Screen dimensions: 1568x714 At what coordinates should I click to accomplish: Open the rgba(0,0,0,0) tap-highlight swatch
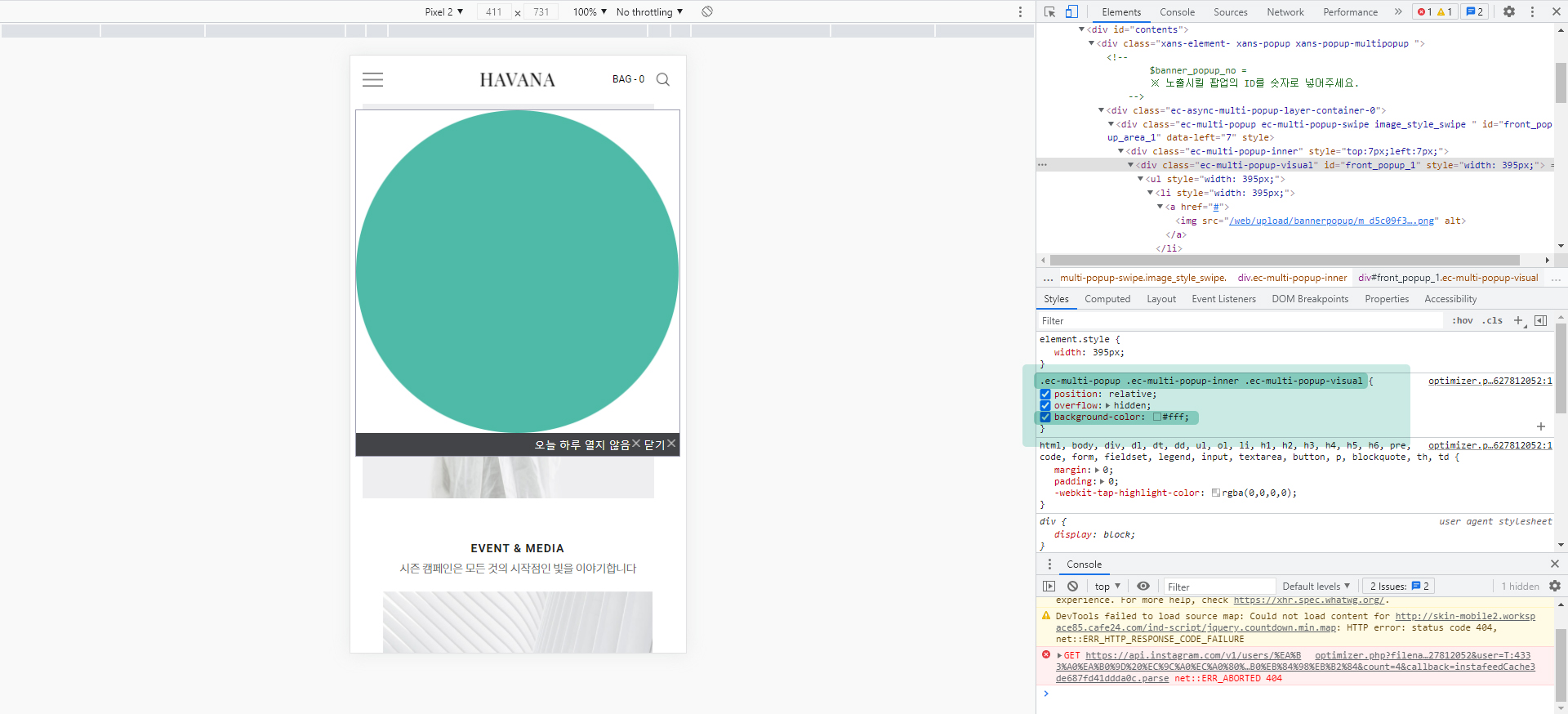1216,493
